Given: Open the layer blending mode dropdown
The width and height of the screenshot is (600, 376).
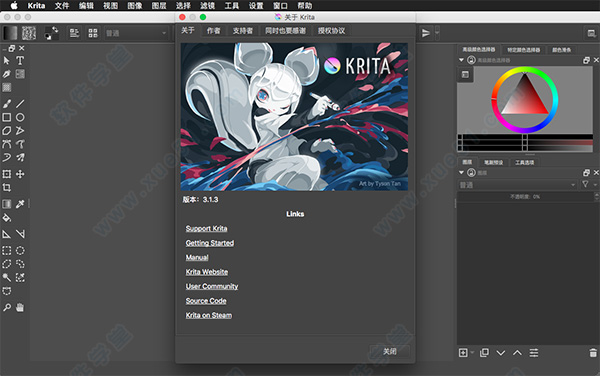Looking at the screenshot, I should click(517, 185).
